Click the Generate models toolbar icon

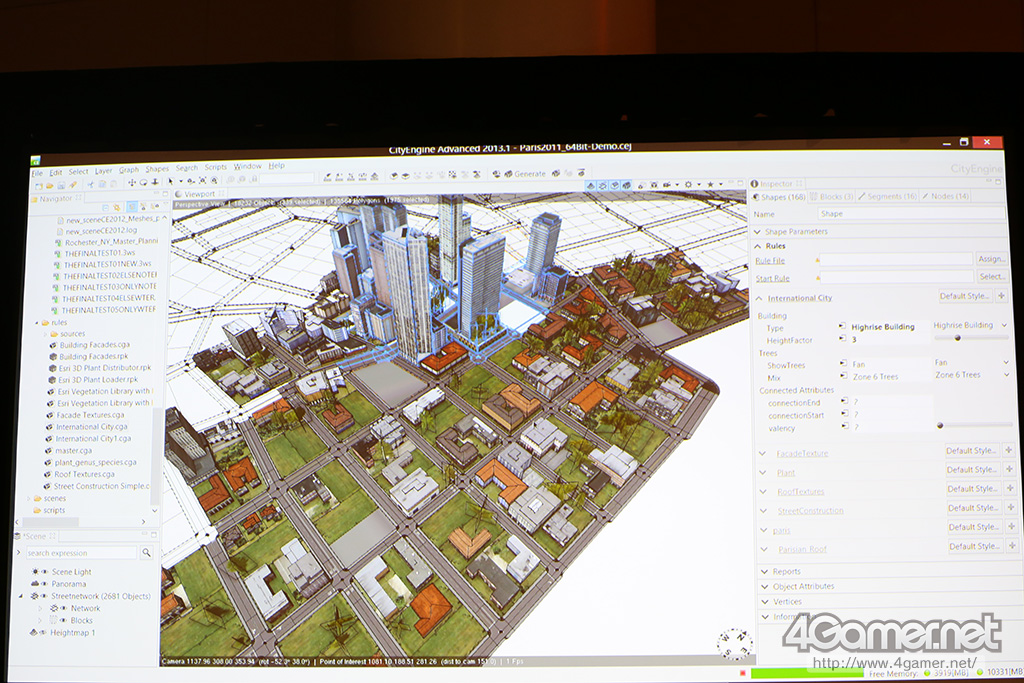tap(507, 174)
